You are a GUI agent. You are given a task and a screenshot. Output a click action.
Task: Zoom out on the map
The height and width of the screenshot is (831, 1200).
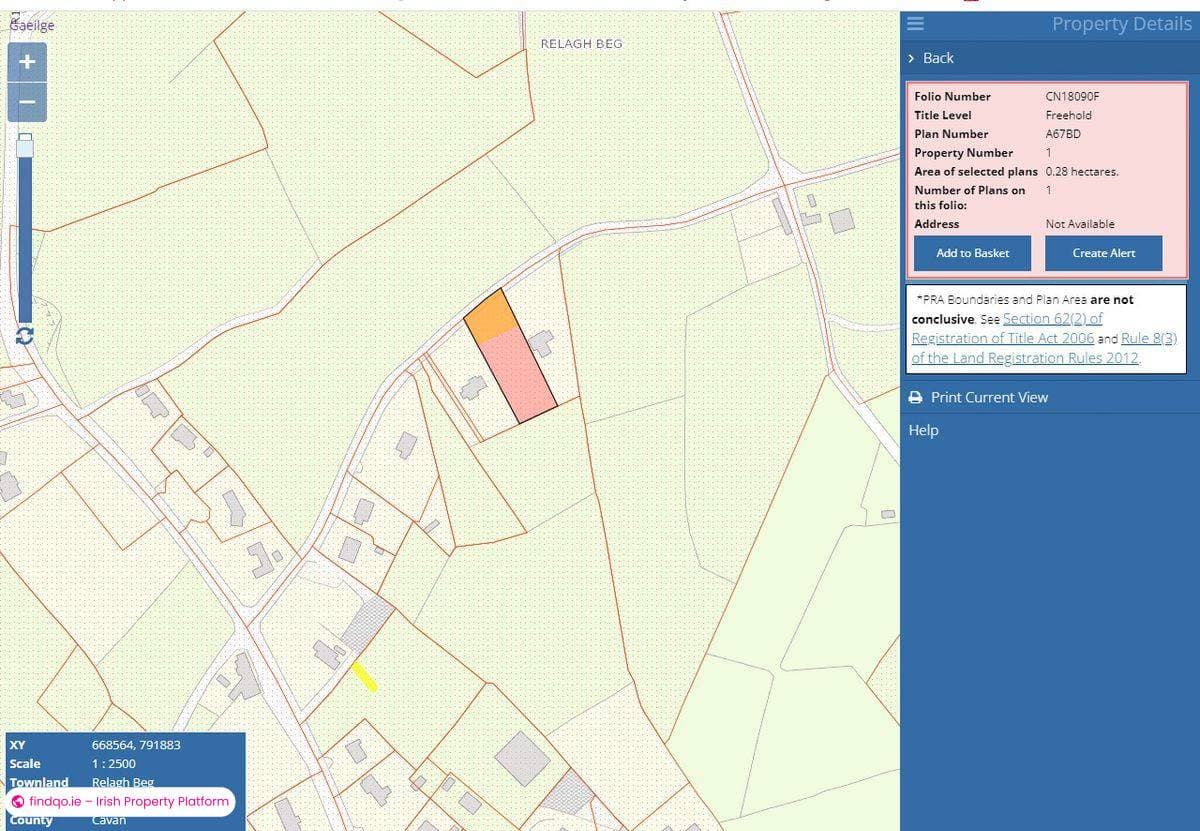(x=26, y=101)
